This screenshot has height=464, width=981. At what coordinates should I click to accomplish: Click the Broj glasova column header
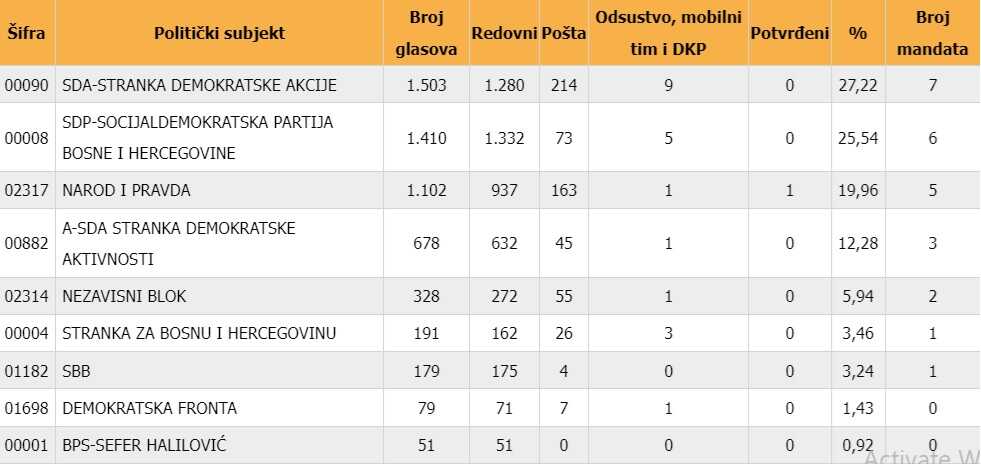tap(426, 33)
